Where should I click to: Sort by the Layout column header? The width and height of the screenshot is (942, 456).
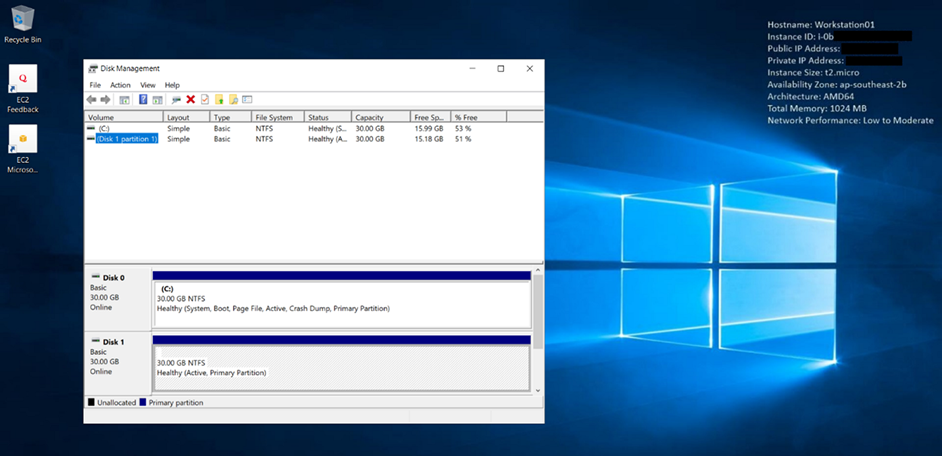[x=186, y=117]
